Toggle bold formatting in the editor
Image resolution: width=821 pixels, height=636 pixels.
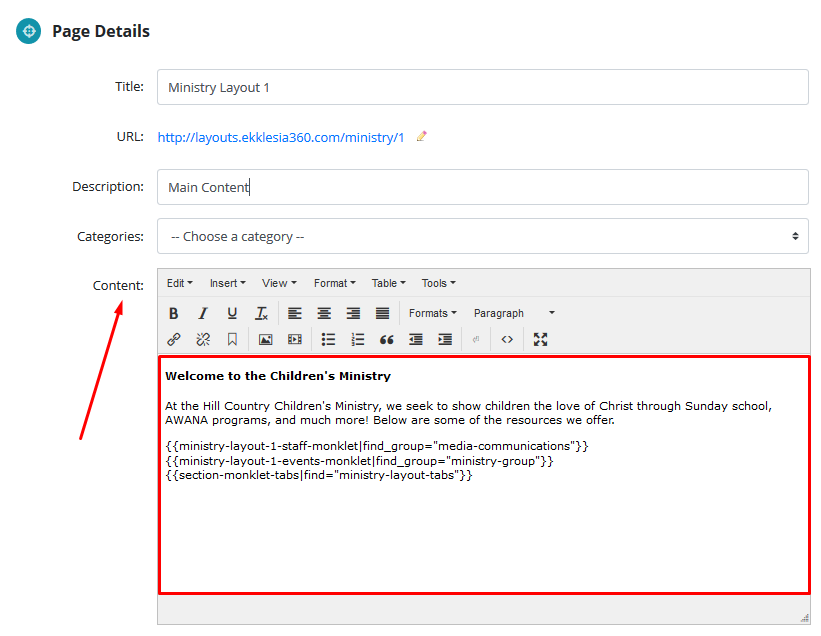[x=173, y=313]
